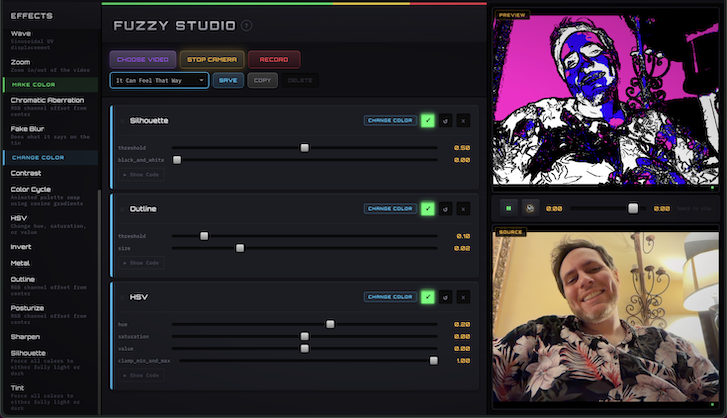The height and width of the screenshot is (418, 727).
Task: Remove the HSV effect with X
Action: point(463,297)
